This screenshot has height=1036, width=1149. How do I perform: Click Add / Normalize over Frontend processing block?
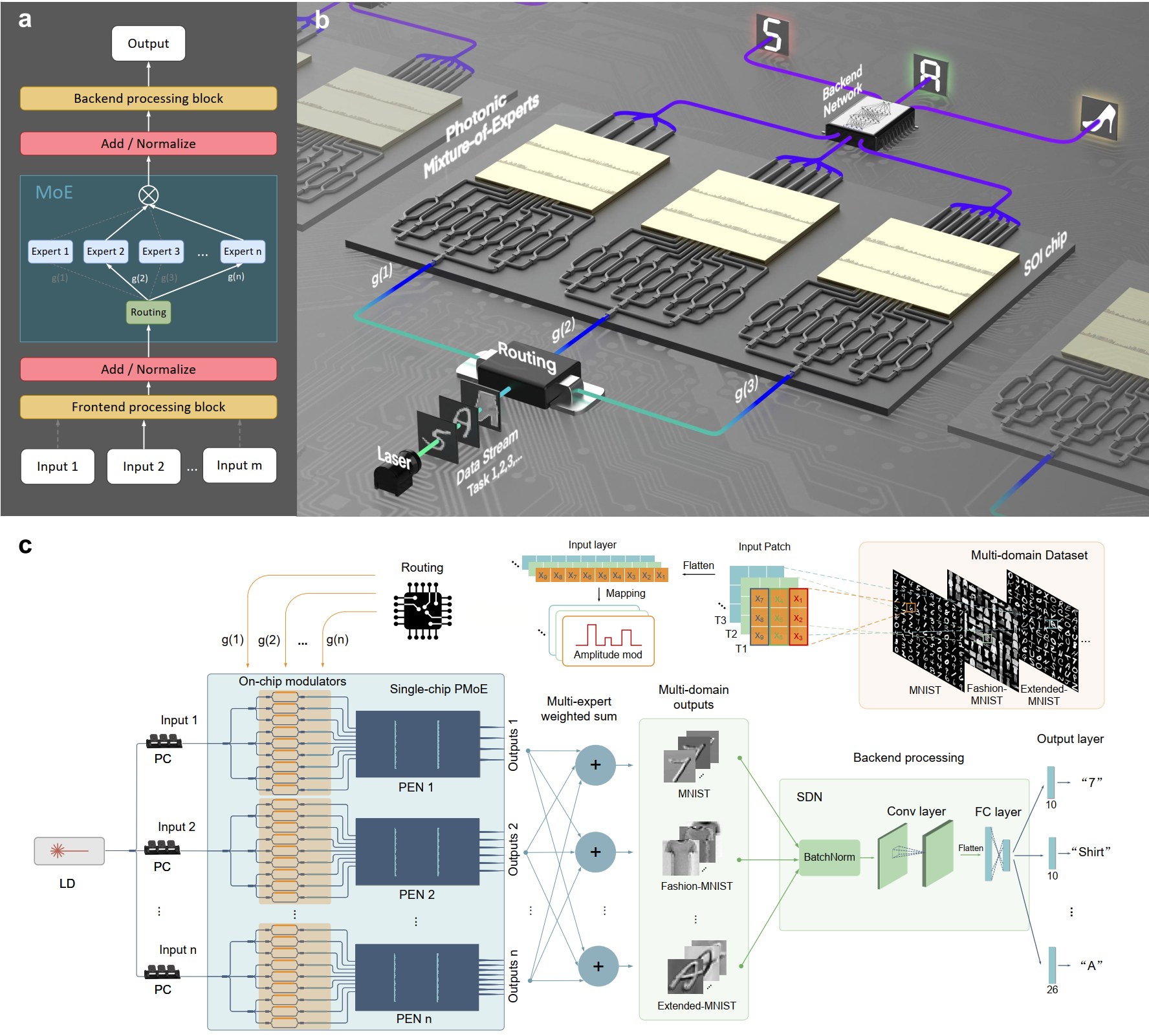(x=148, y=369)
